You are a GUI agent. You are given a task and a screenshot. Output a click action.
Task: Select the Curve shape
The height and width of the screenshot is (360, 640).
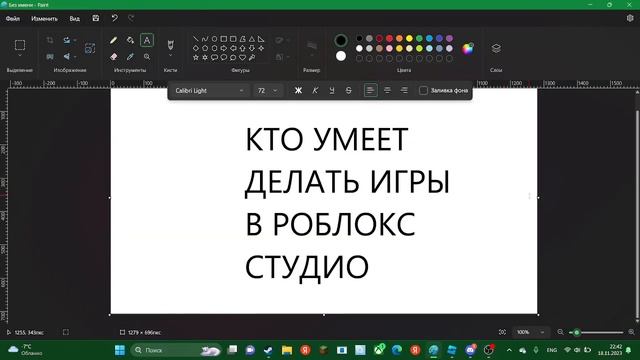pyautogui.click(x=205, y=39)
